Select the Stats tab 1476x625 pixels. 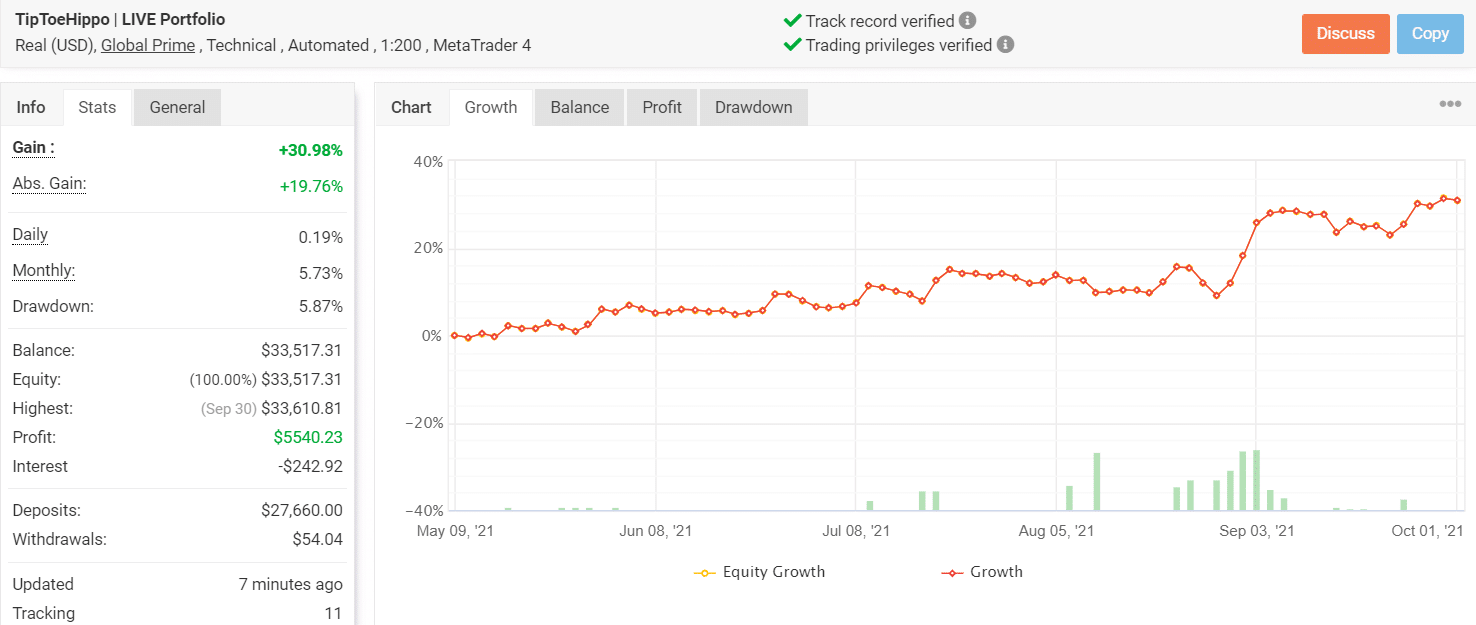point(97,107)
